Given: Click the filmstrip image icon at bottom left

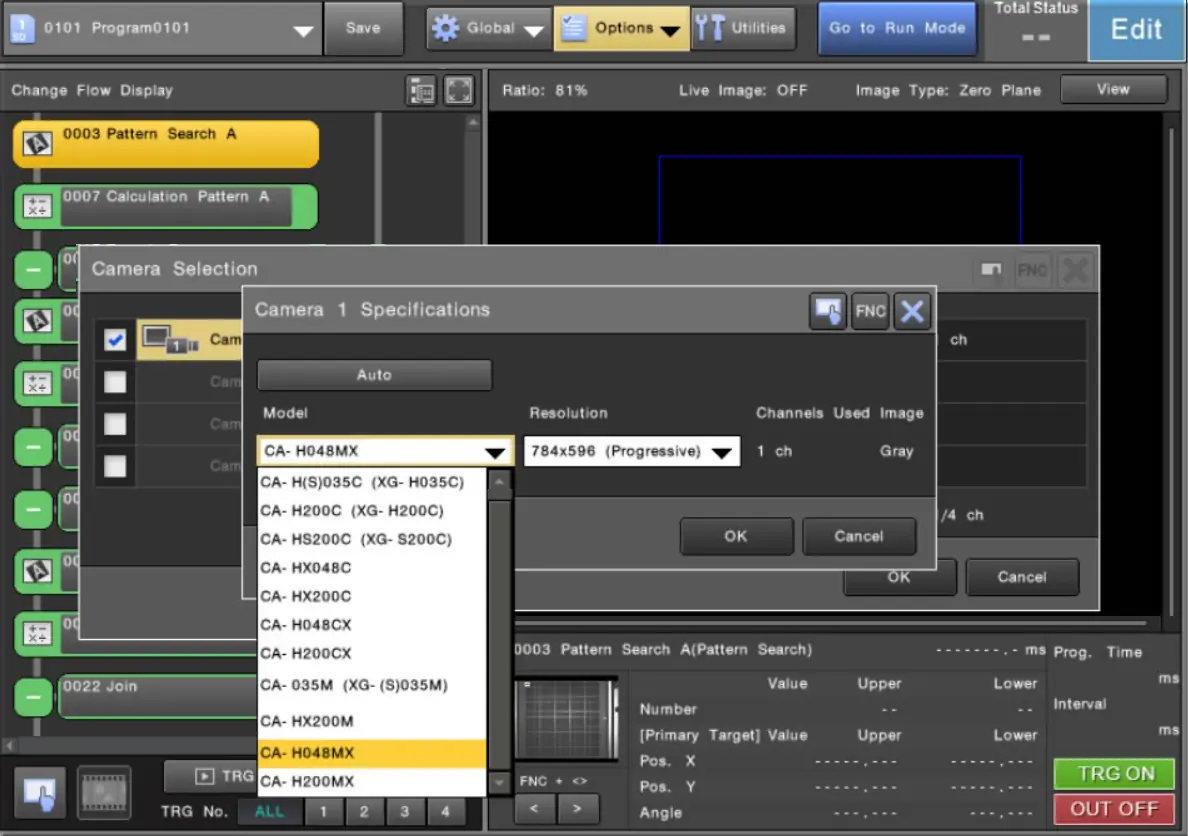Looking at the screenshot, I should click(104, 792).
